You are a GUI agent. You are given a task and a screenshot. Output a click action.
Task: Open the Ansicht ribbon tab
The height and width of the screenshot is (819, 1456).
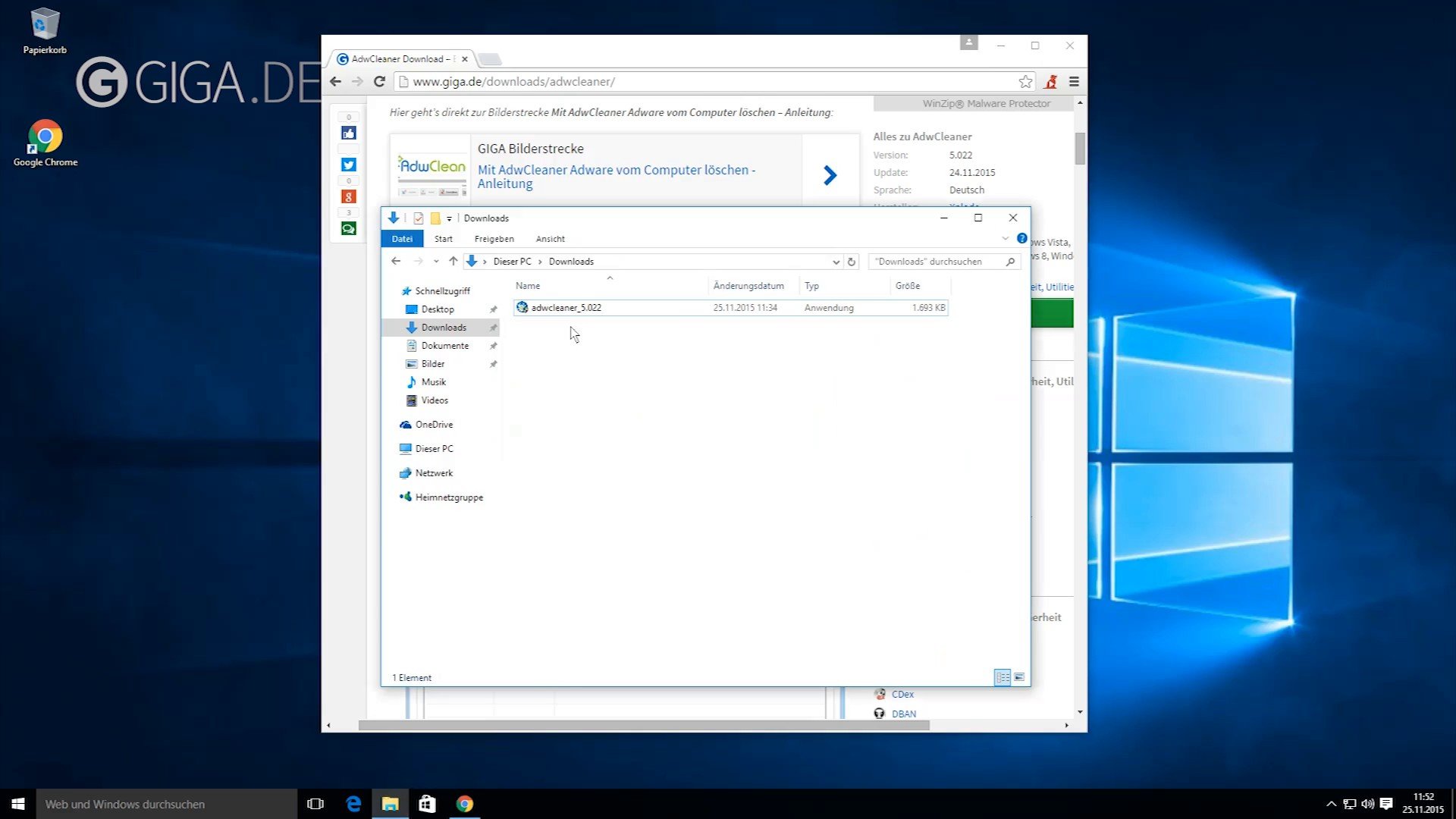(x=551, y=239)
